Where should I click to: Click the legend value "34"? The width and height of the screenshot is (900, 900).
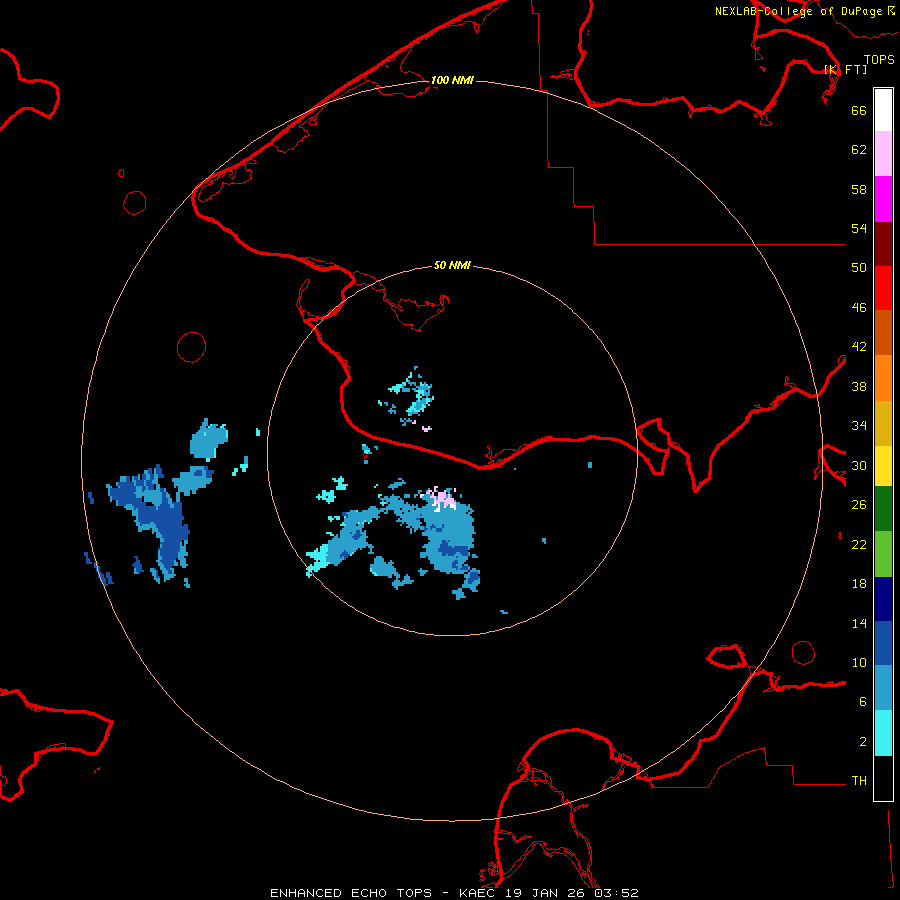(859, 426)
